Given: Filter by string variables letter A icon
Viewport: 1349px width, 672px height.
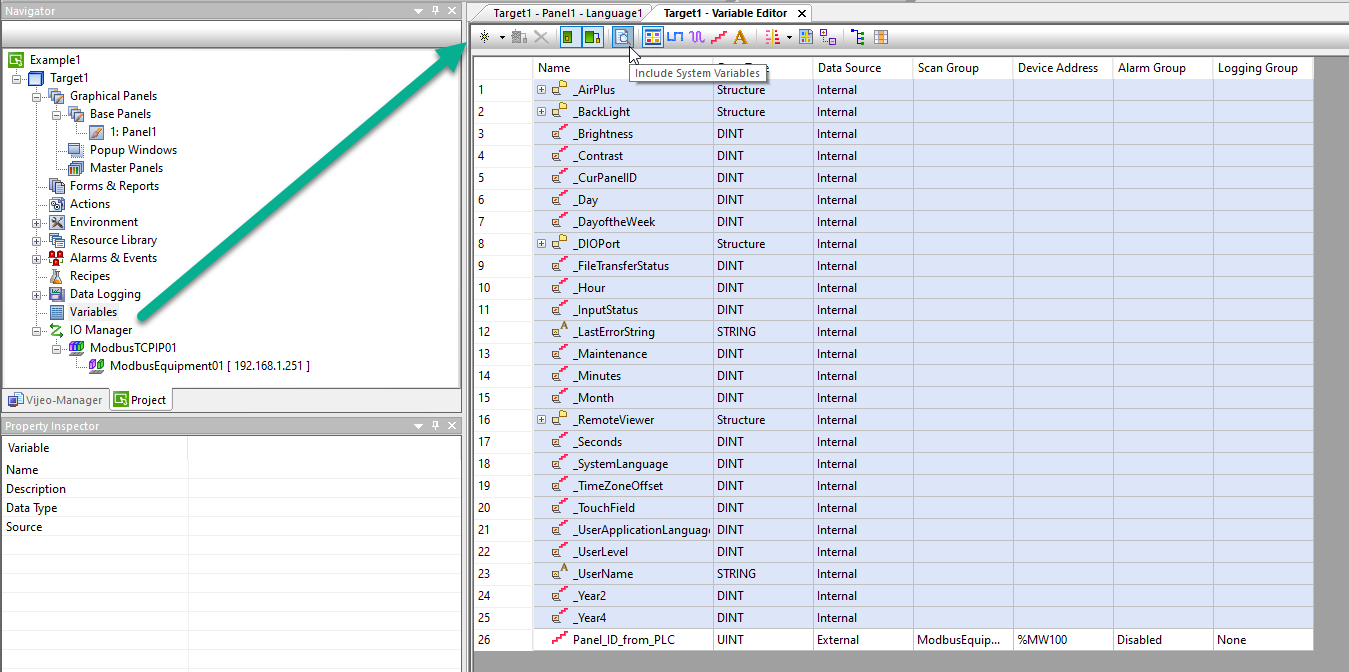Looking at the screenshot, I should [x=740, y=37].
